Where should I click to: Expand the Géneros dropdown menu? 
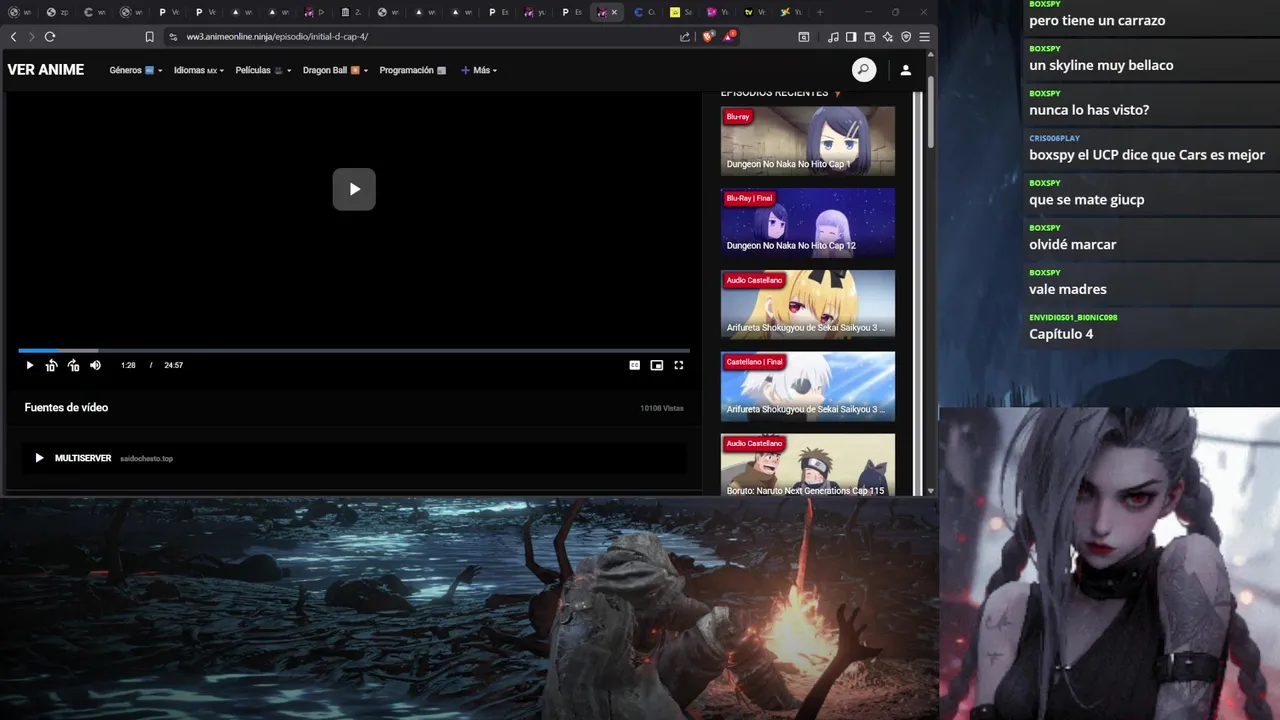pos(136,70)
